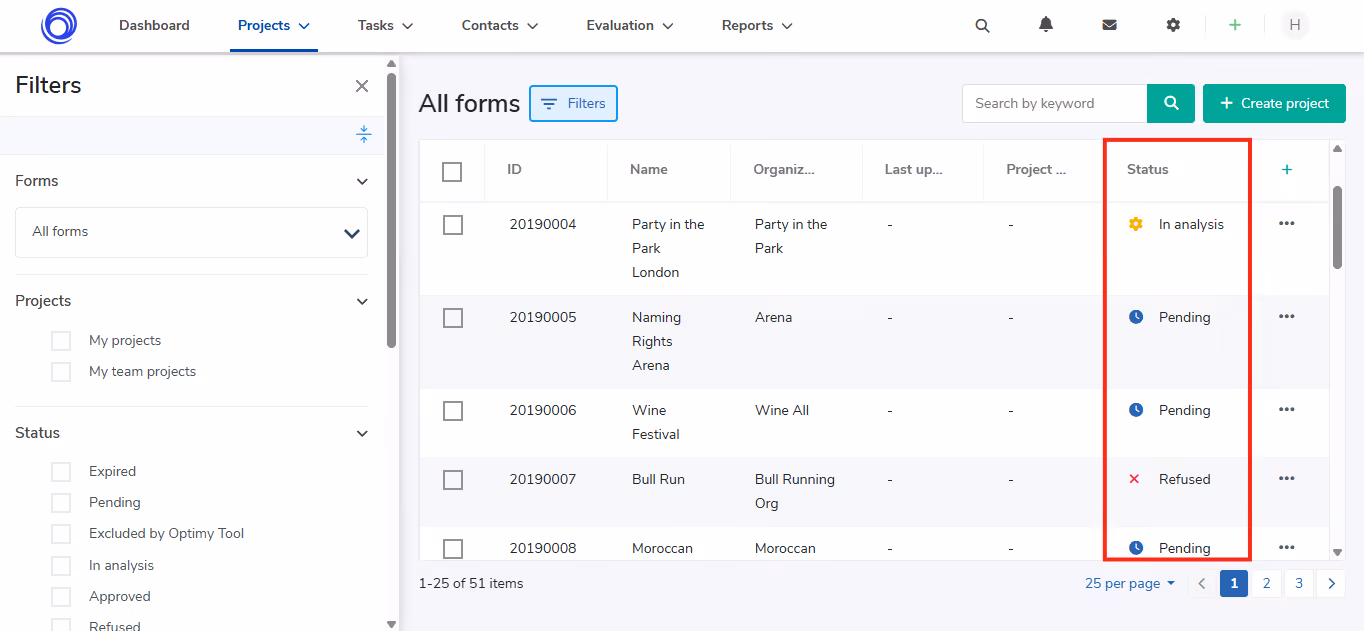Click the table vertical scrollbar

pyautogui.click(x=1337, y=227)
